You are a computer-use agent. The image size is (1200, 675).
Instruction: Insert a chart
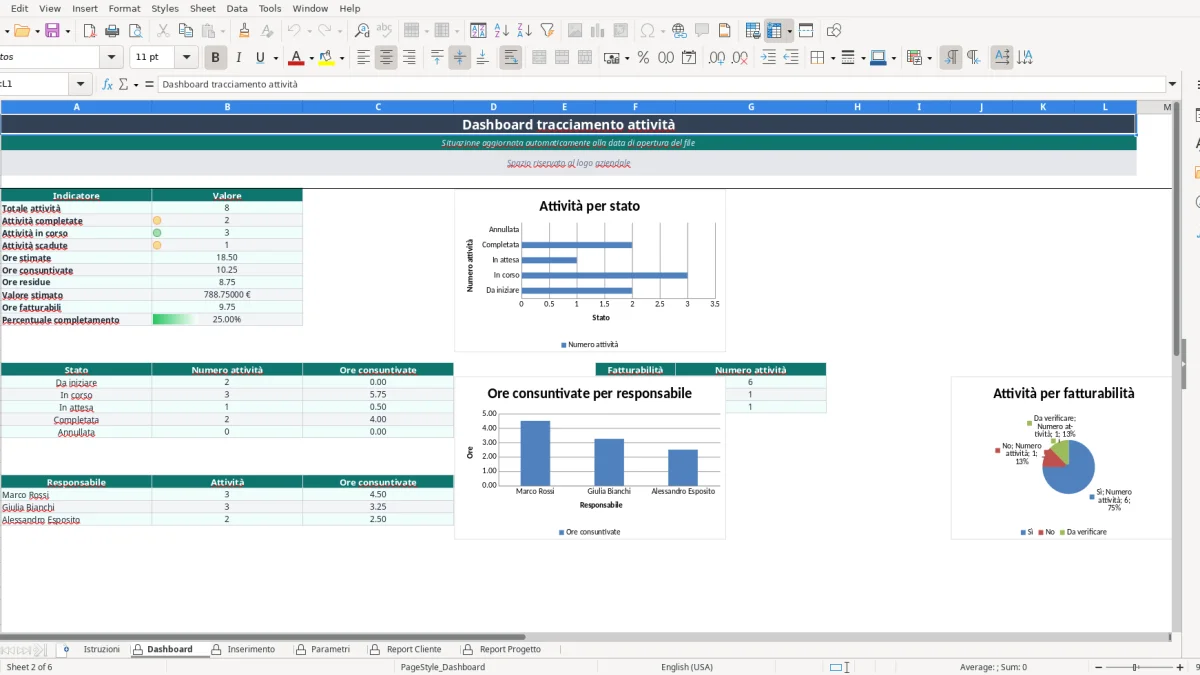coord(598,31)
